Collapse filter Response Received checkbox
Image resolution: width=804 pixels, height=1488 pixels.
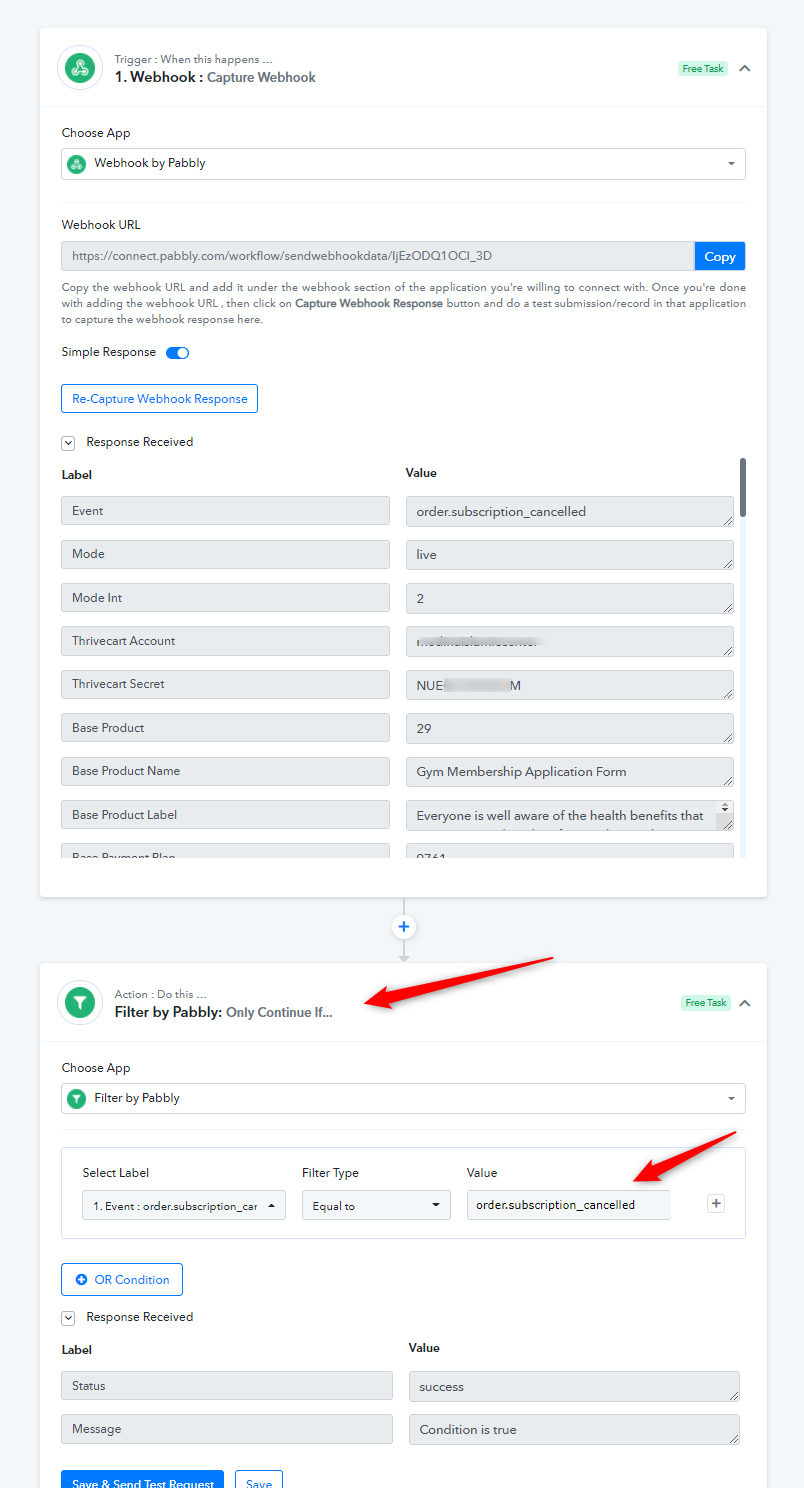click(x=69, y=1317)
